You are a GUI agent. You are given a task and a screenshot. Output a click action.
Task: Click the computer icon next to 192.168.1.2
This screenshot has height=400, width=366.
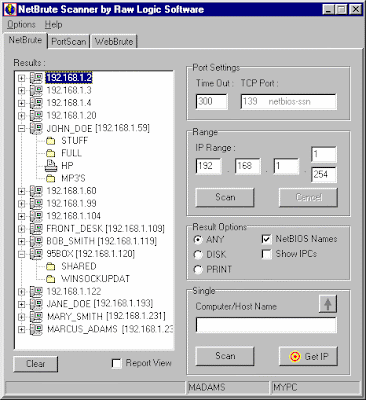tap(36, 78)
